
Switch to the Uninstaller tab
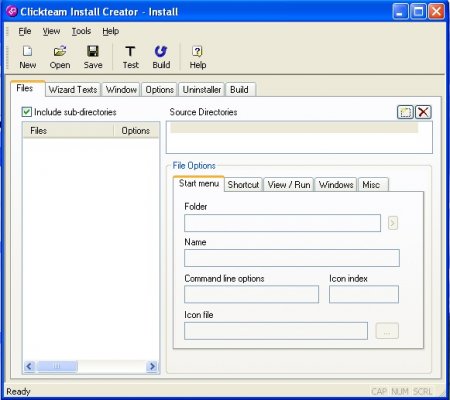(x=202, y=90)
